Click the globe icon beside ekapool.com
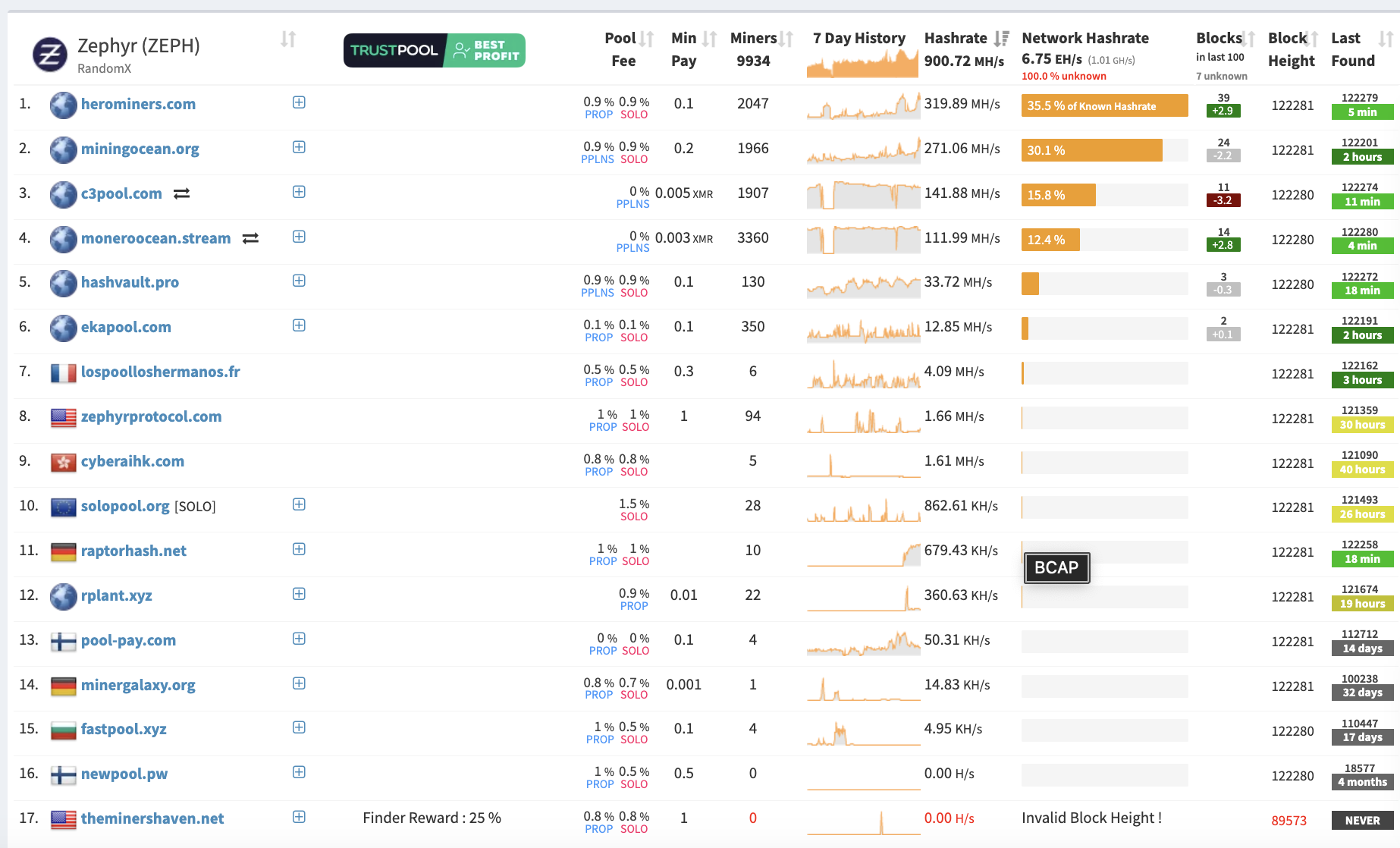 [64, 328]
